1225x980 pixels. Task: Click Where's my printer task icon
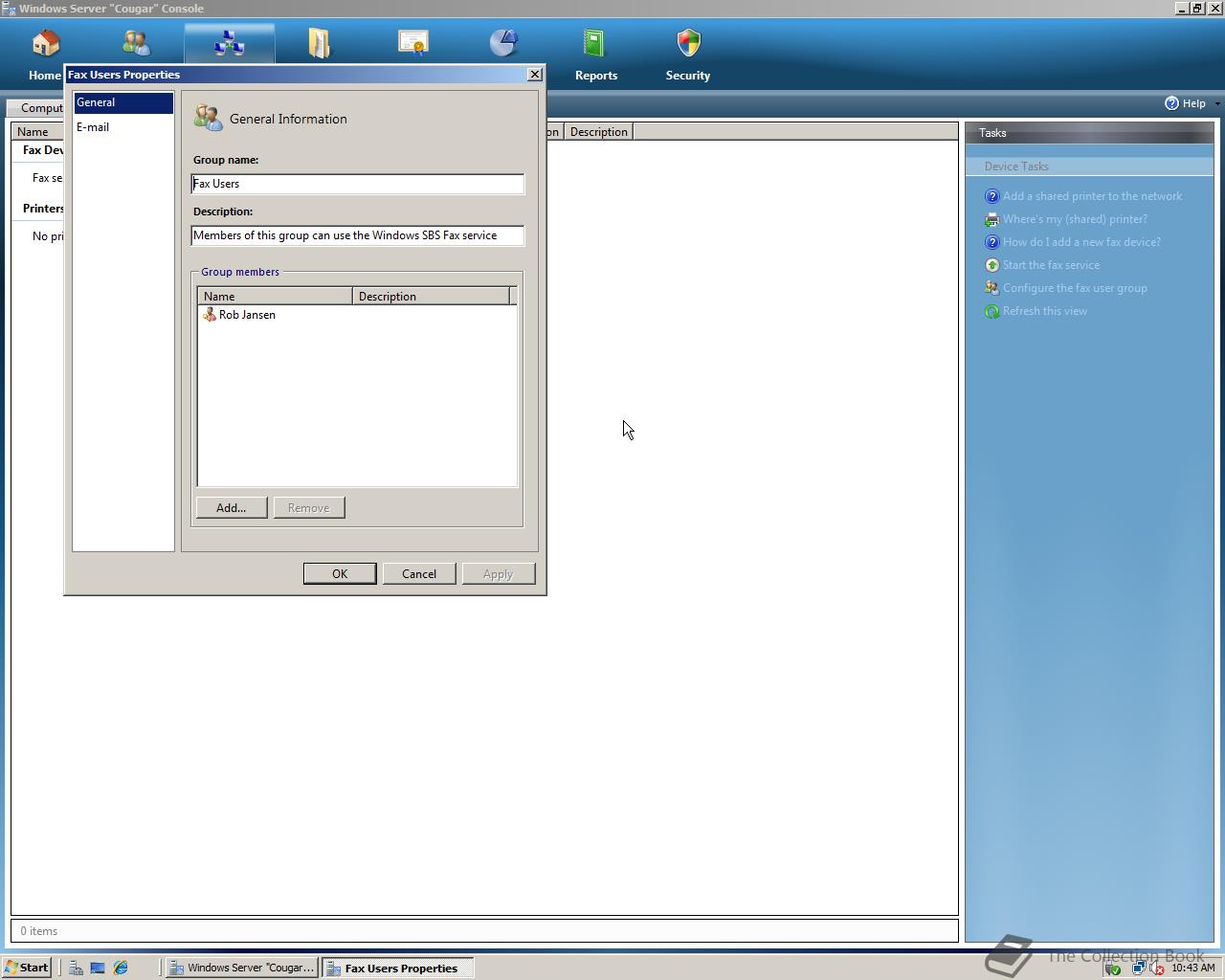pyautogui.click(x=992, y=219)
